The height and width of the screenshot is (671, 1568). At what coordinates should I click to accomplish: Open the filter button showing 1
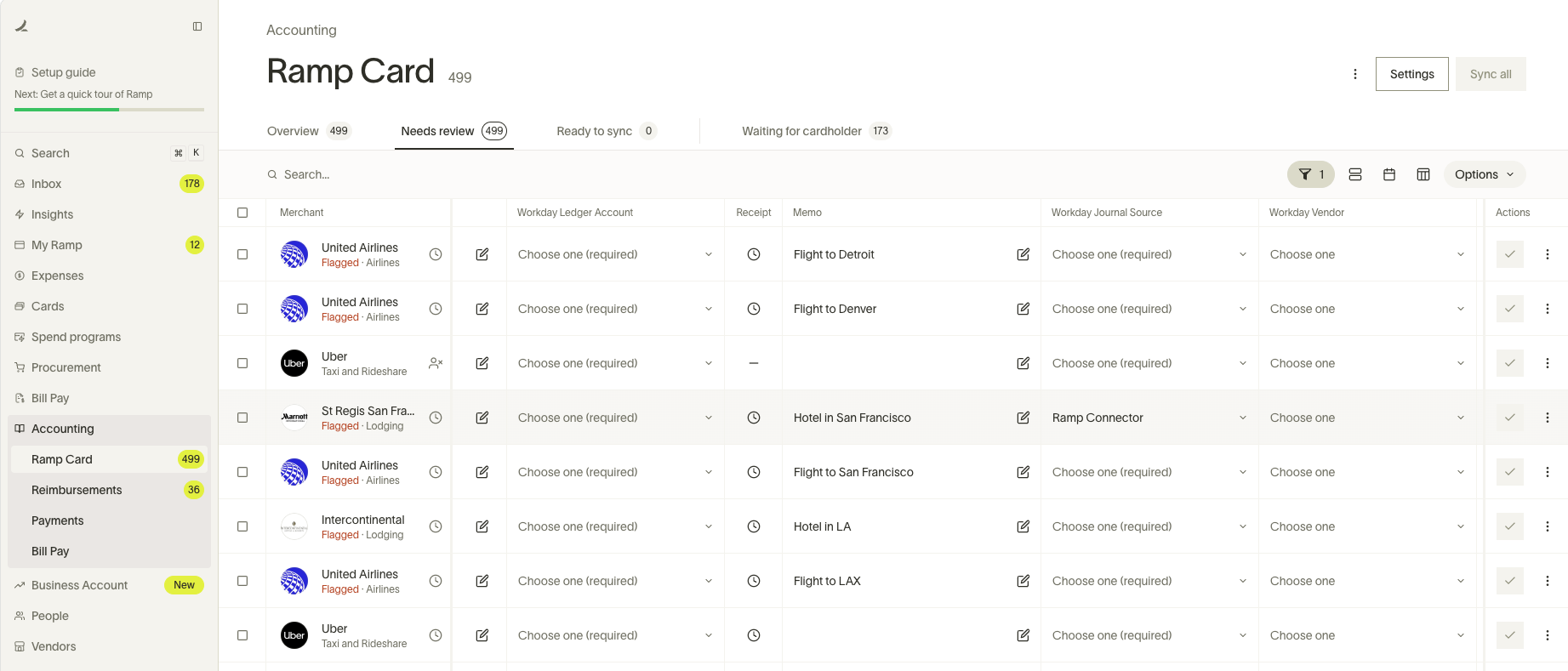(1311, 174)
